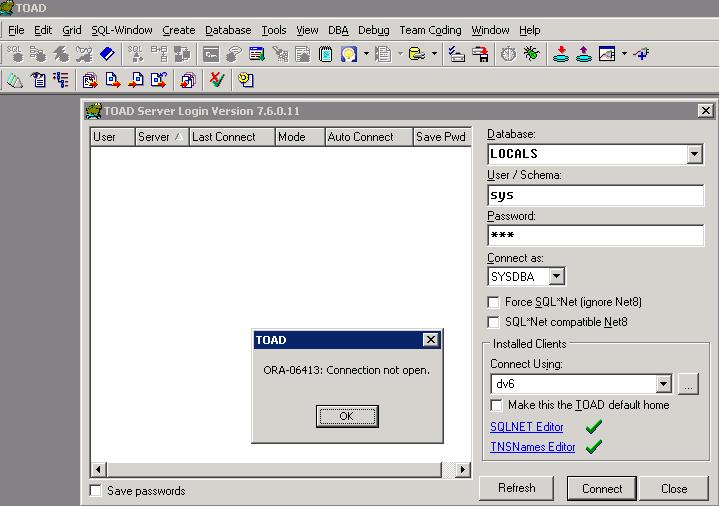
Task: Open the Database menu
Action: (228, 30)
